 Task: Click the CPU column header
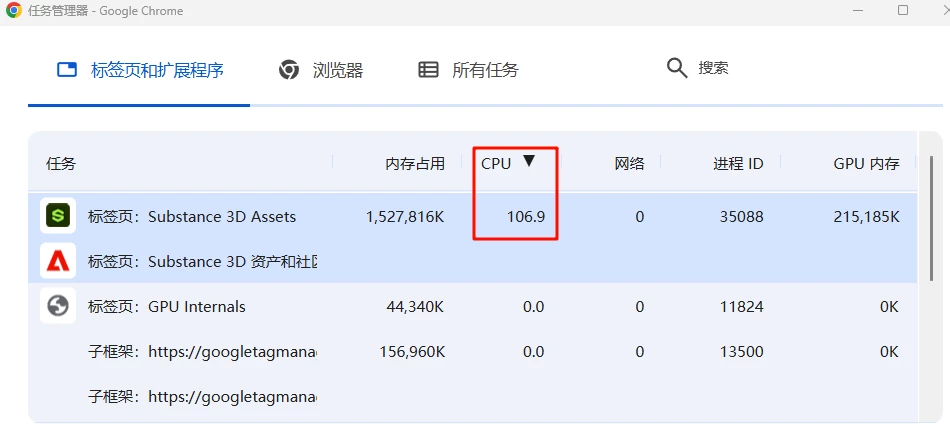(x=496, y=163)
